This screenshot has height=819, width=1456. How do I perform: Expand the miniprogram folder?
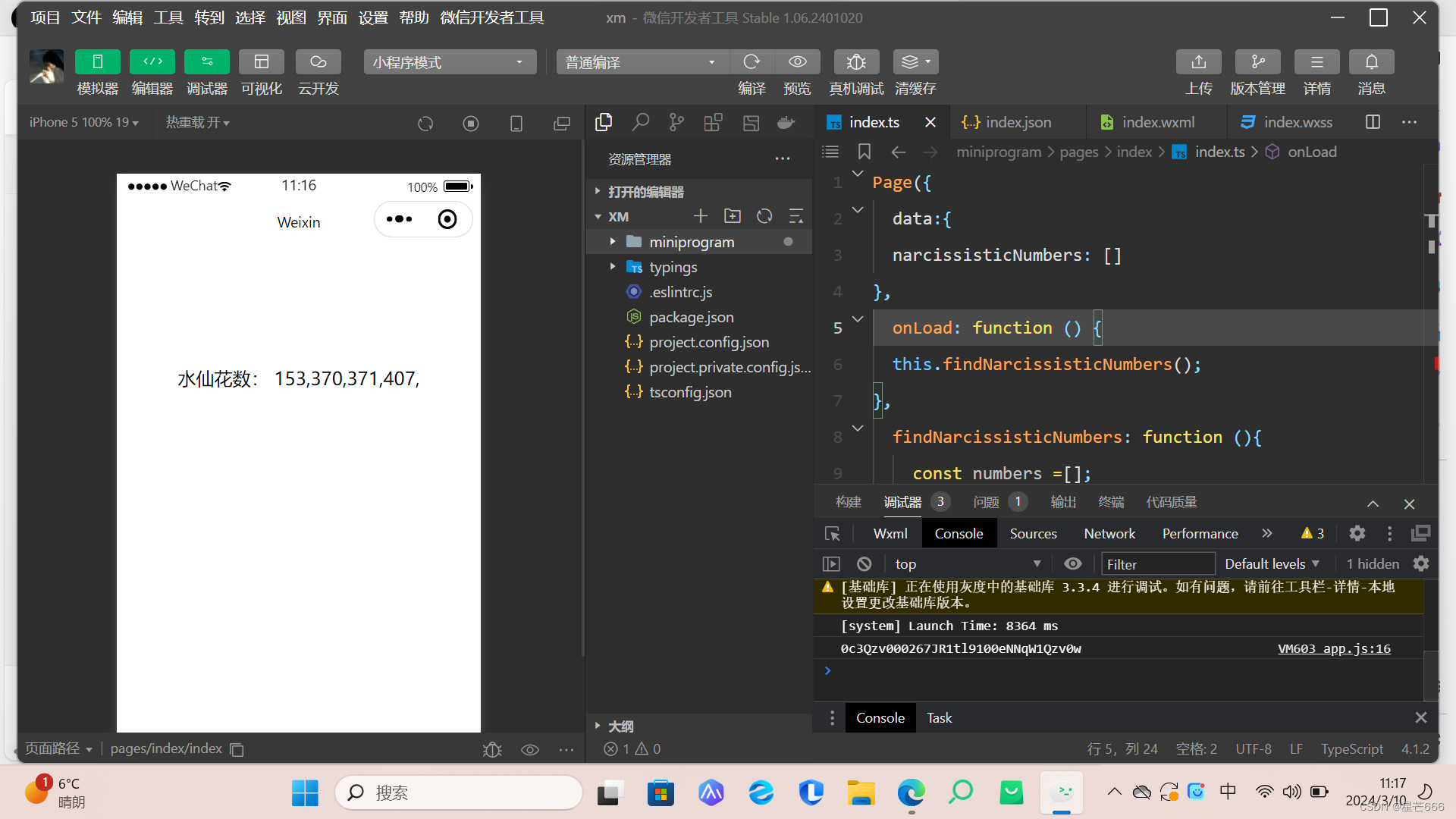pos(613,242)
